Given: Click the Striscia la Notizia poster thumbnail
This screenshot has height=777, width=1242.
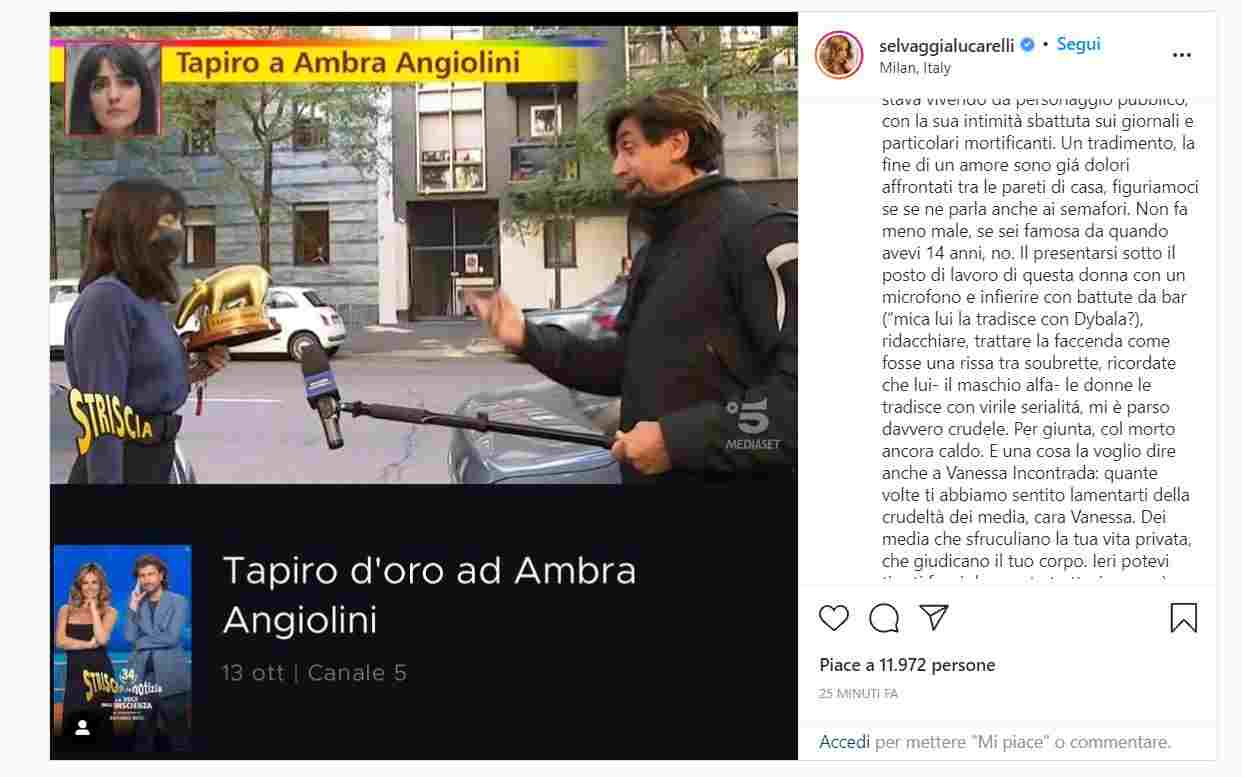Looking at the screenshot, I should point(122,647).
